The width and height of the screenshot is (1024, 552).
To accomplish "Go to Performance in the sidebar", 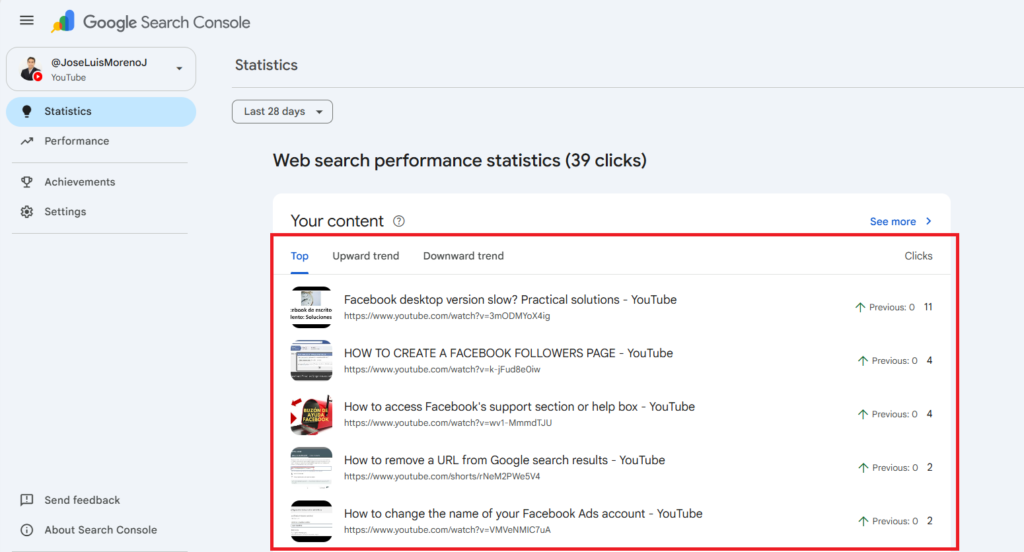I will pyautogui.click(x=101, y=141).
